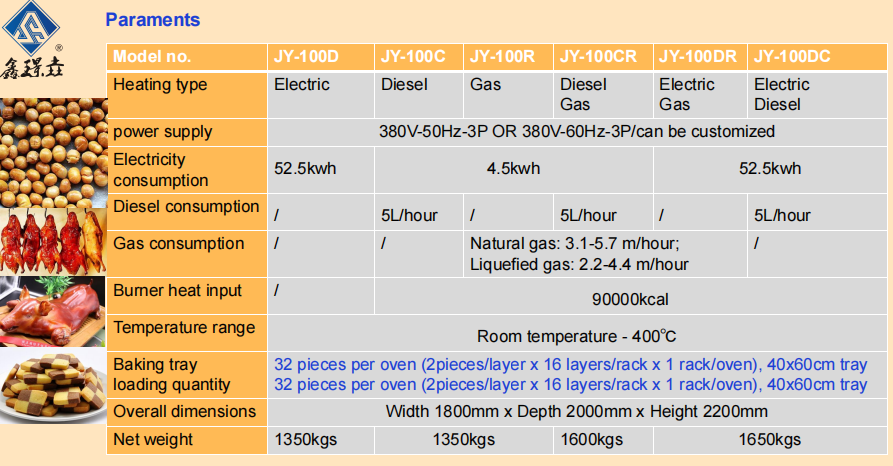Select the 4.5kwh electricity consumption cell
The width and height of the screenshot is (893, 466).
(513, 169)
